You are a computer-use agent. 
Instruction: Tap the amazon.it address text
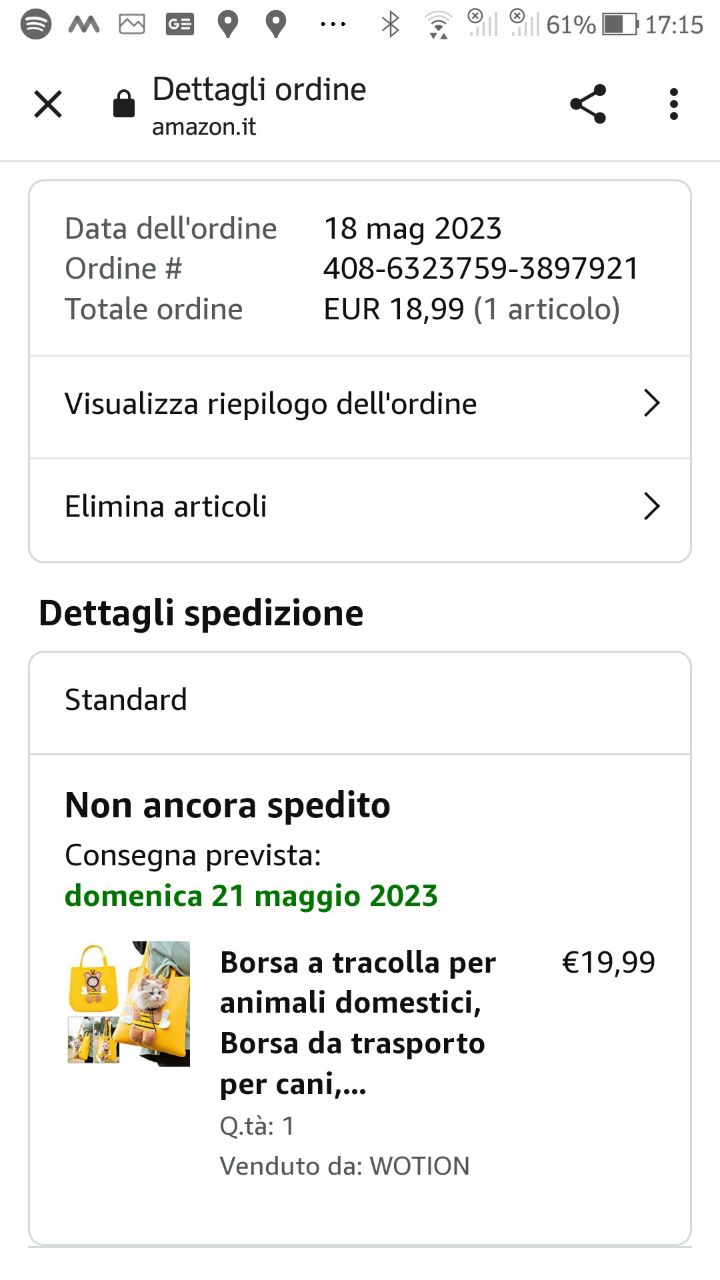pyautogui.click(x=204, y=128)
